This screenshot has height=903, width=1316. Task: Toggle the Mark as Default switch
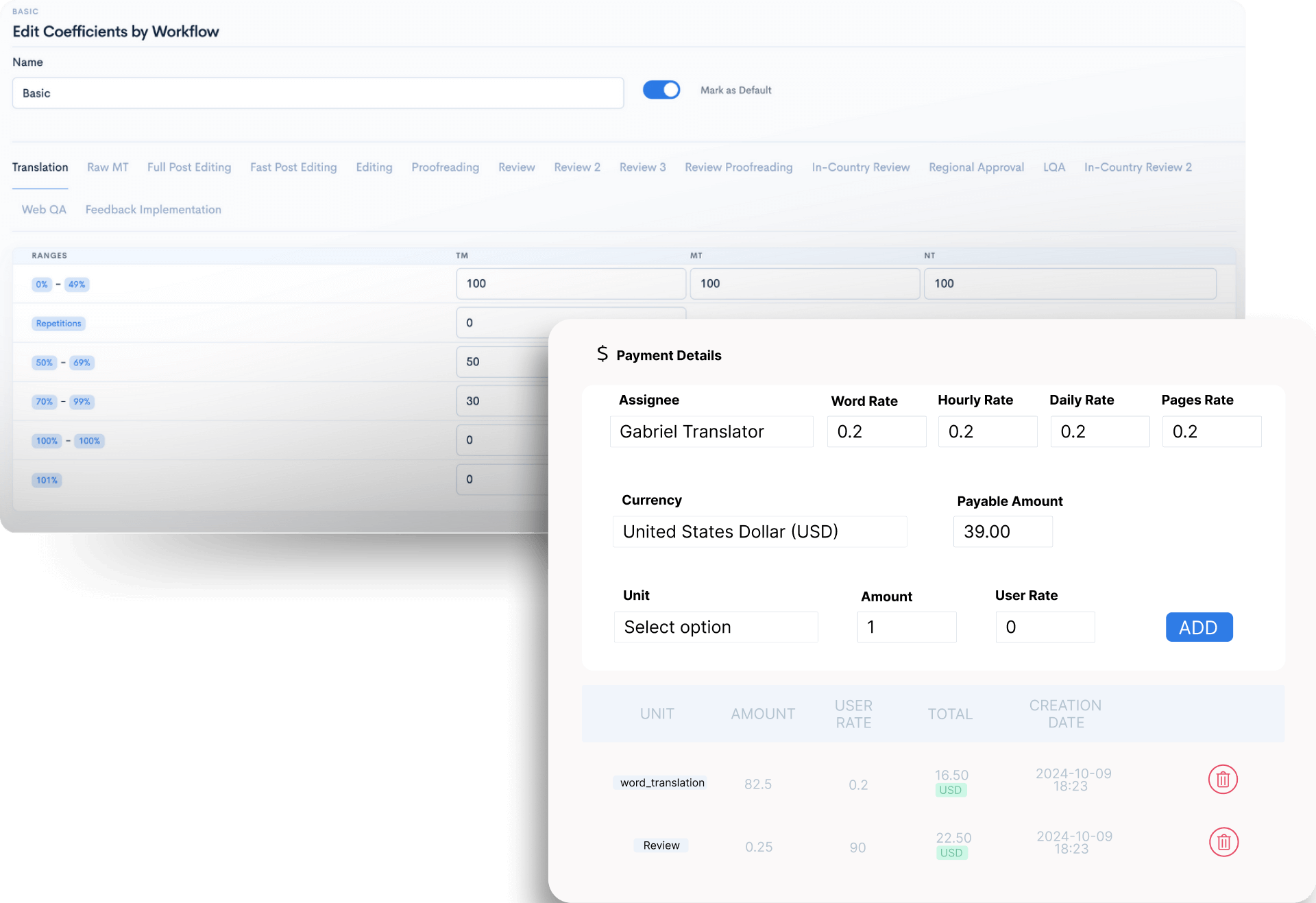[661, 90]
